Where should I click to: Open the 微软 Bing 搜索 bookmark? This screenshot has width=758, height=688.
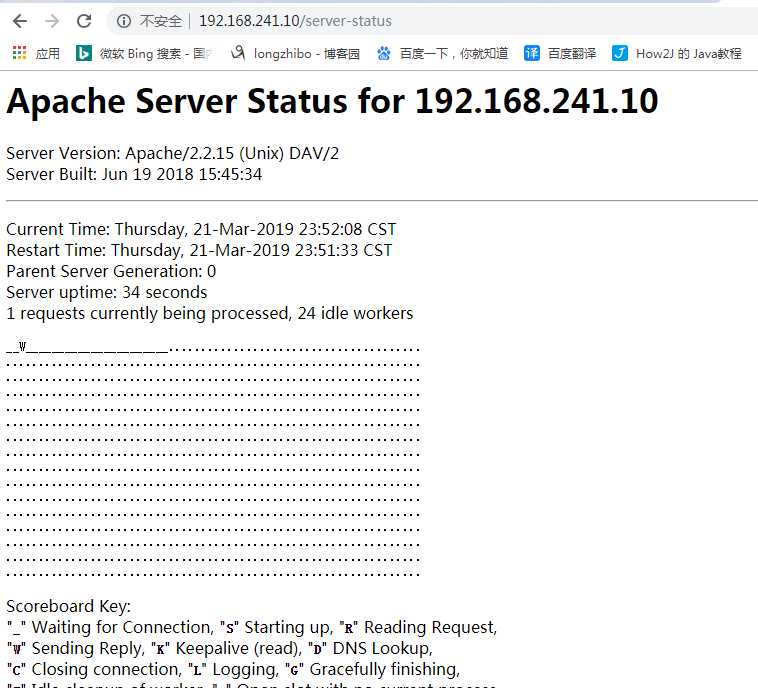pyautogui.click(x=145, y=53)
